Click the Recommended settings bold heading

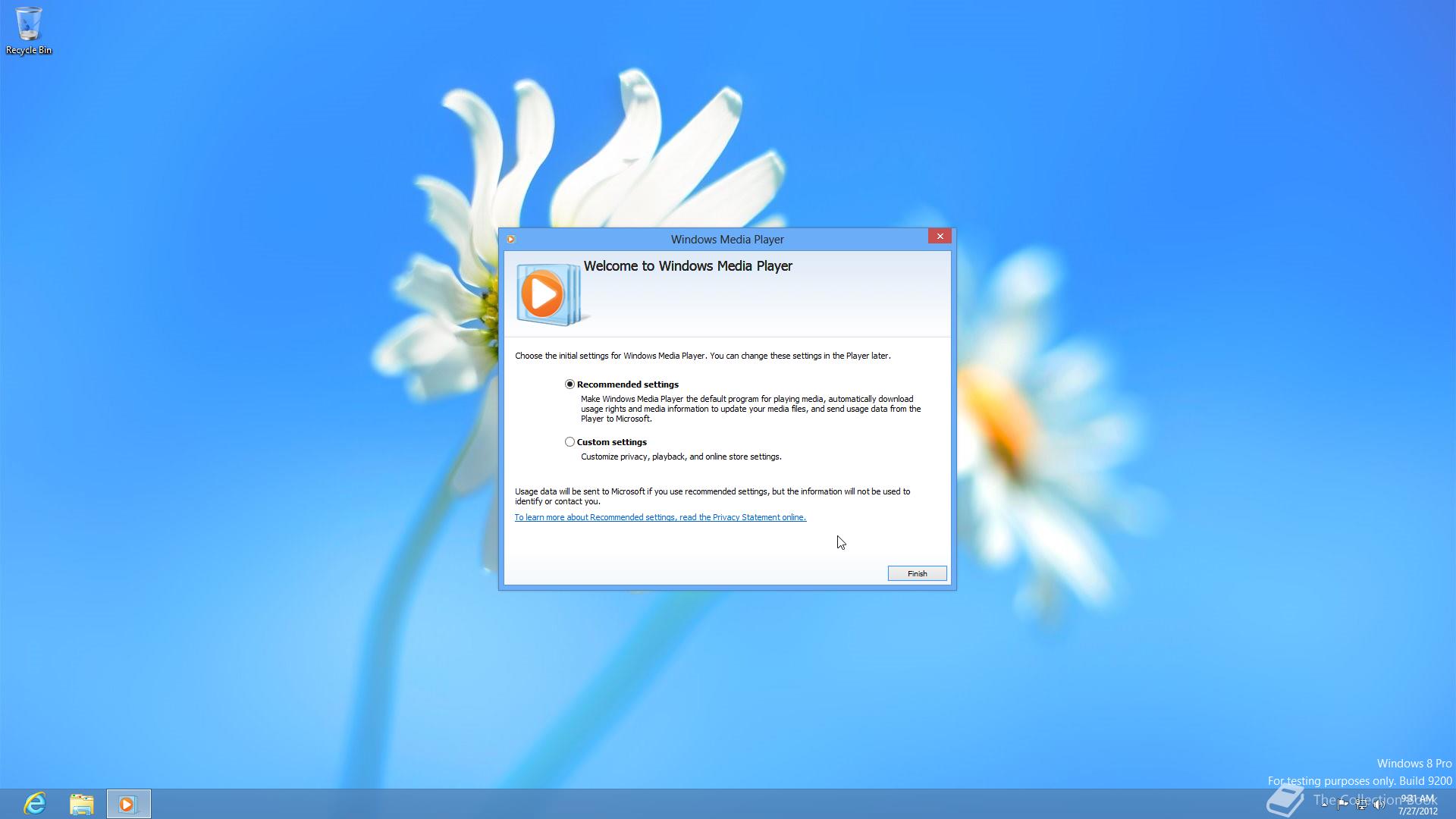coord(628,384)
